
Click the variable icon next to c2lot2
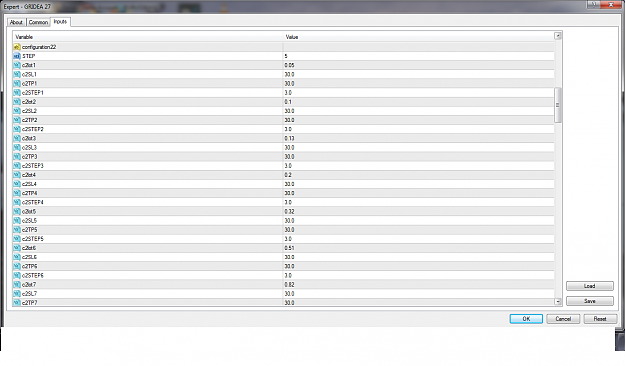click(x=17, y=102)
